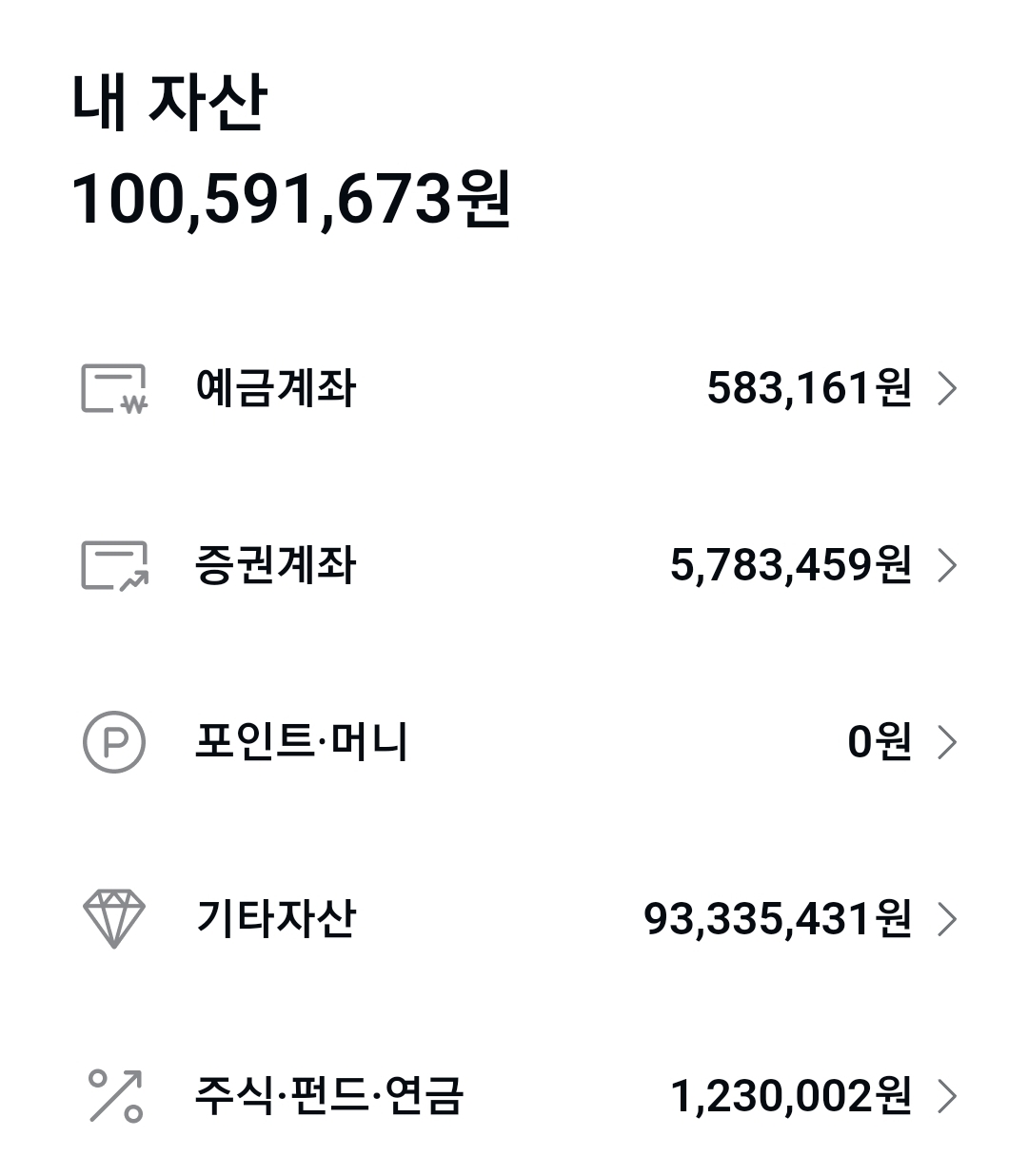
Task: Click the diamond other-assets icon
Action: tap(114, 919)
